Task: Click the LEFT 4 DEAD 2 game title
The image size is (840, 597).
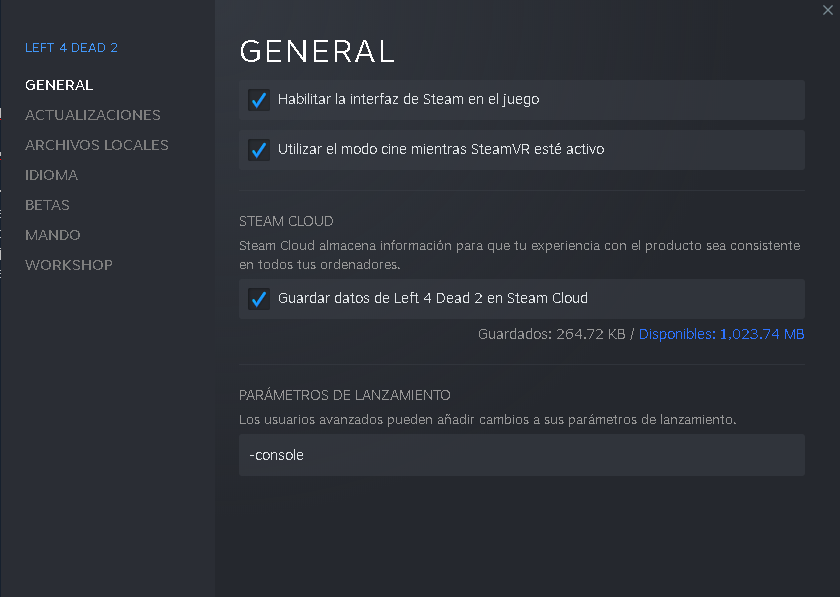Action: pyautogui.click(x=72, y=48)
